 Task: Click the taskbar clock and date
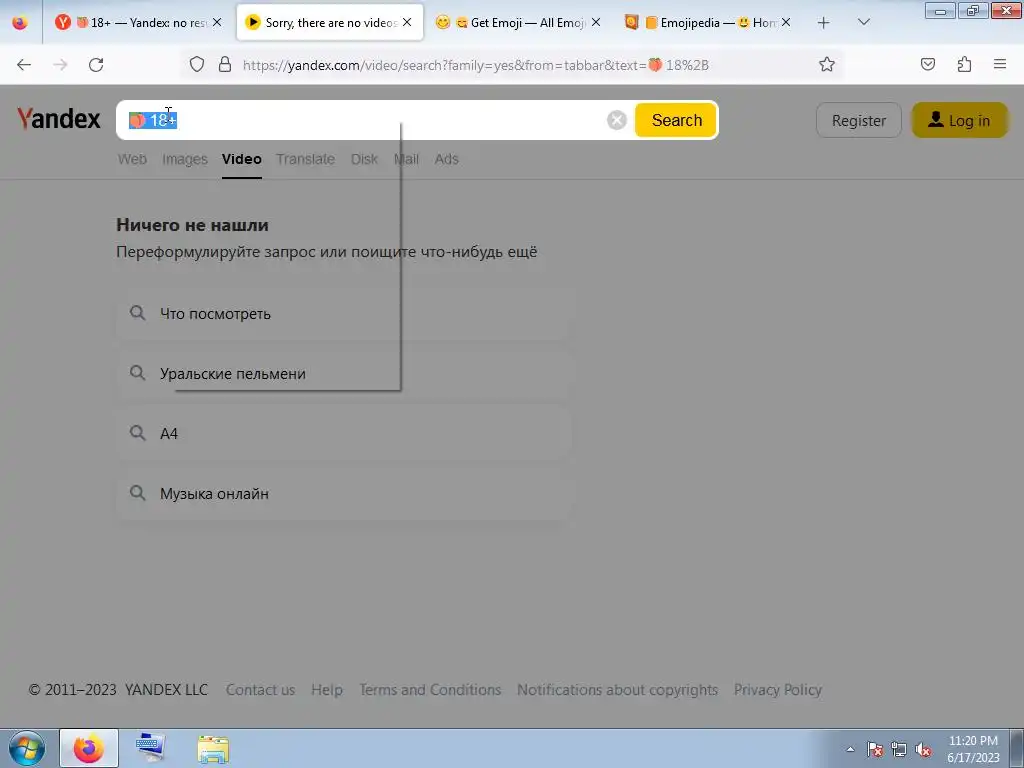973,749
